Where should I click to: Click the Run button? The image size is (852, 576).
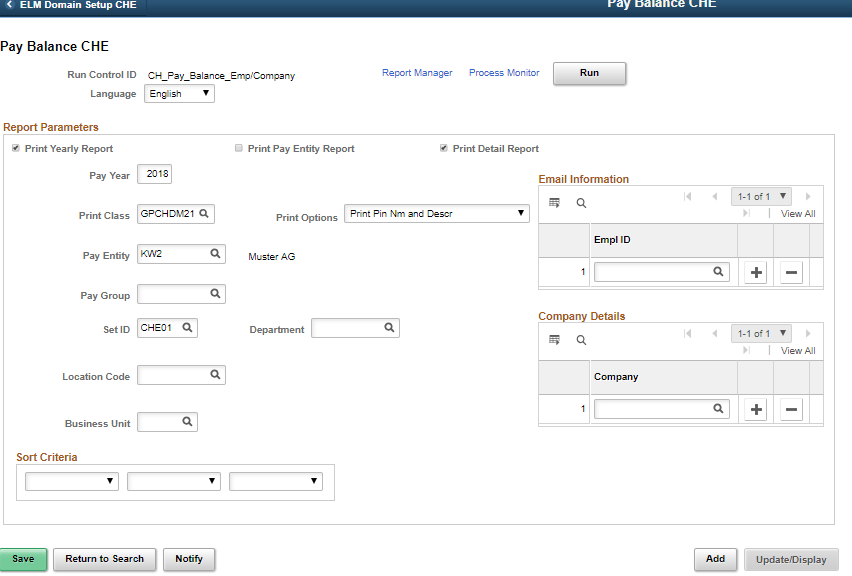tap(589, 73)
